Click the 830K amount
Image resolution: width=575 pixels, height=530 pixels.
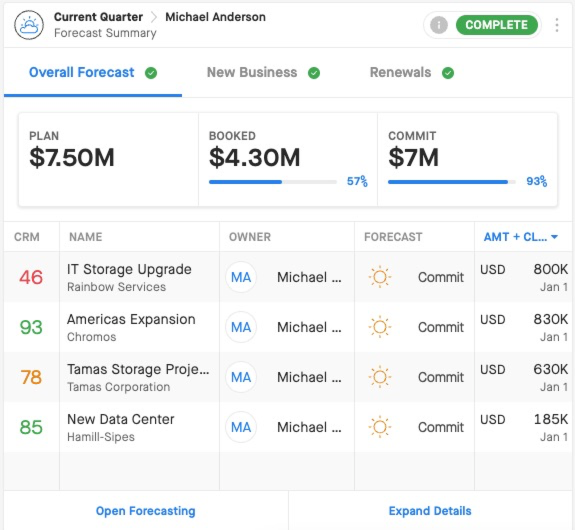click(550, 319)
